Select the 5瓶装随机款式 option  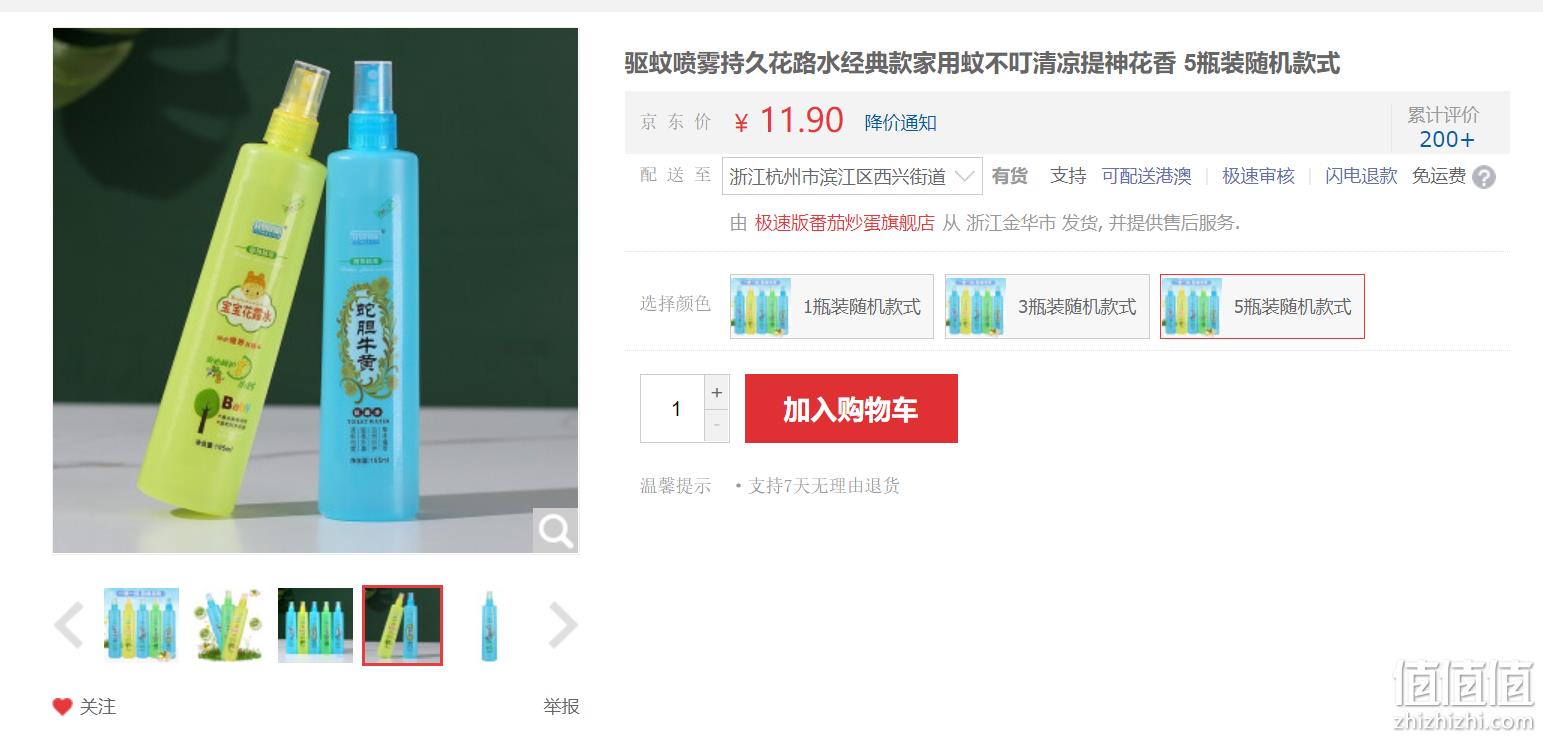(x=1262, y=307)
